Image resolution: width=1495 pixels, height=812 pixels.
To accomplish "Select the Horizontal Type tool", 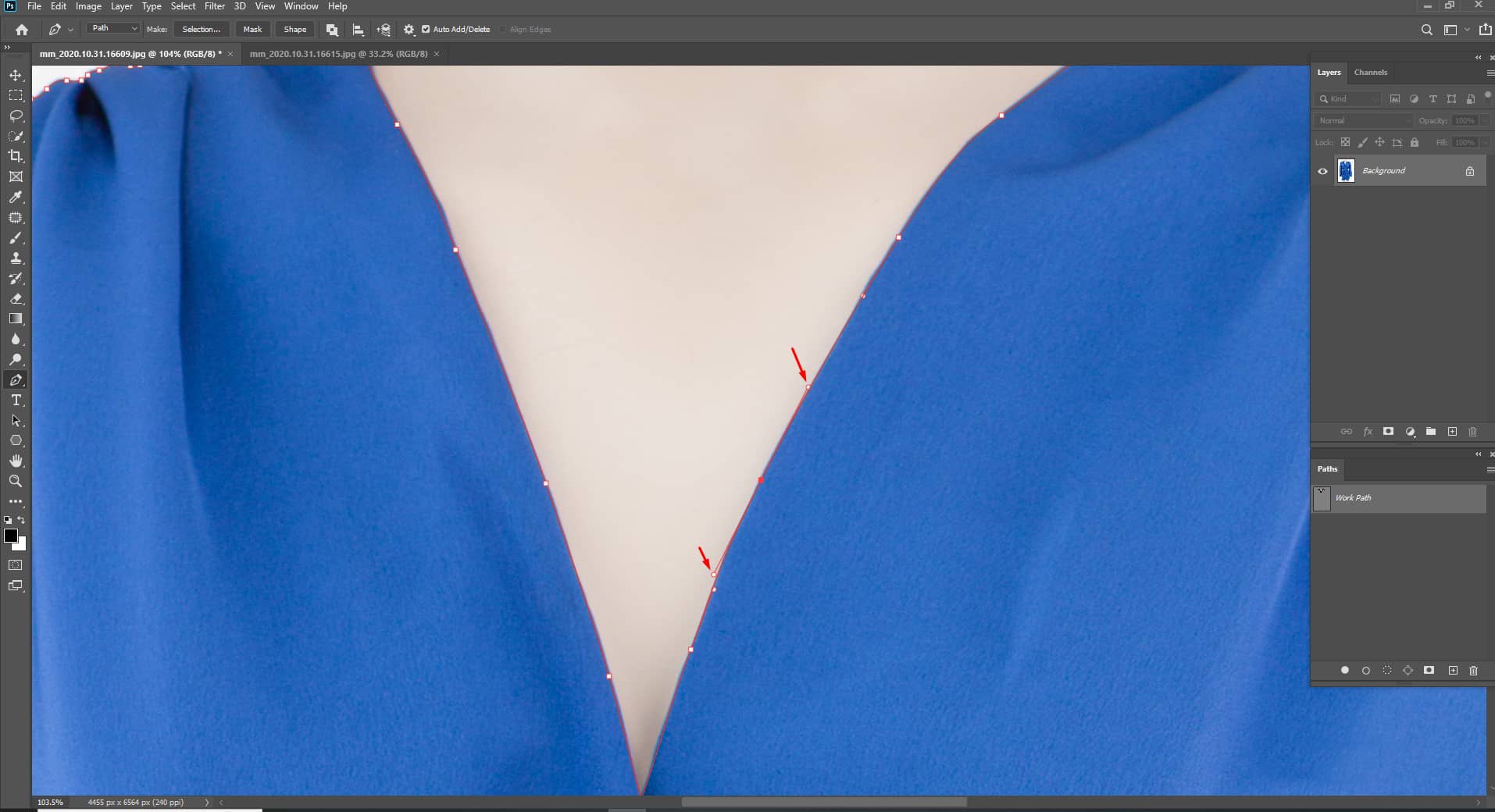I will (16, 401).
